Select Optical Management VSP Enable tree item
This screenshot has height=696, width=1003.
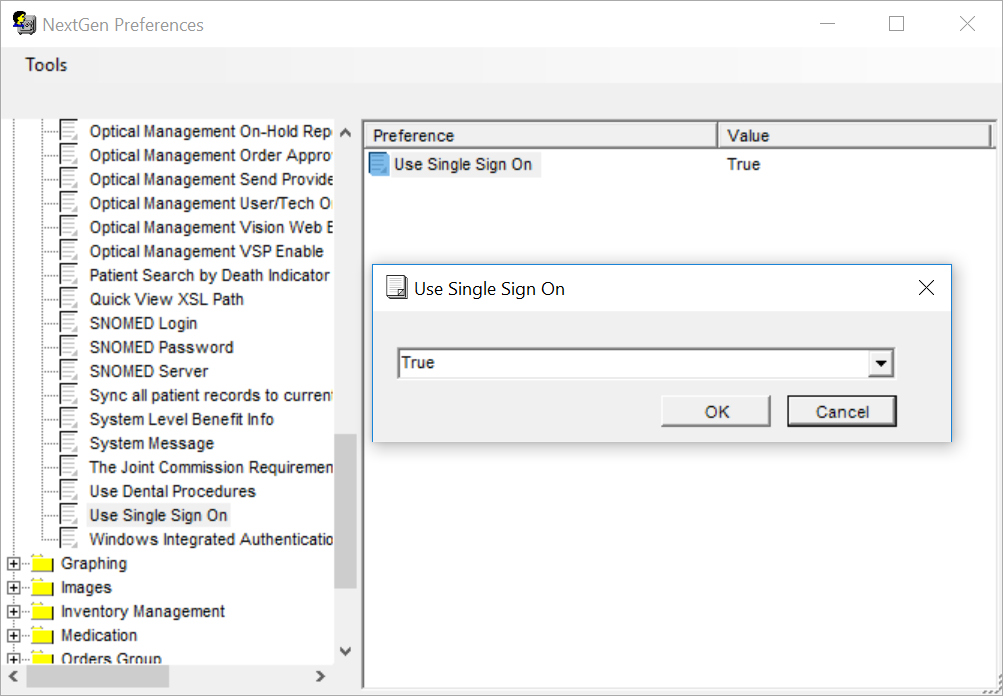click(207, 251)
